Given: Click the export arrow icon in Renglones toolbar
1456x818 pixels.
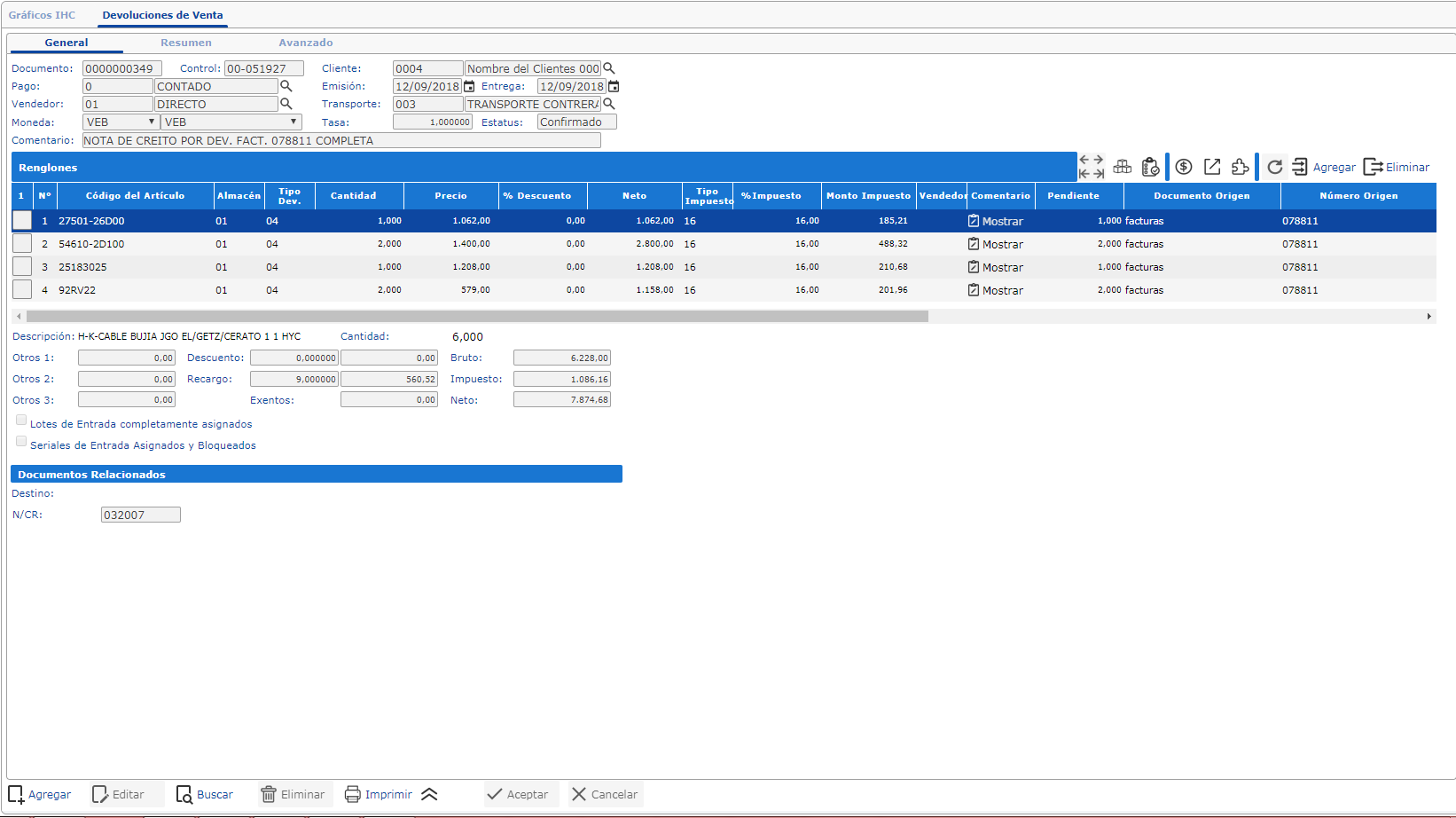Looking at the screenshot, I should [1212, 167].
